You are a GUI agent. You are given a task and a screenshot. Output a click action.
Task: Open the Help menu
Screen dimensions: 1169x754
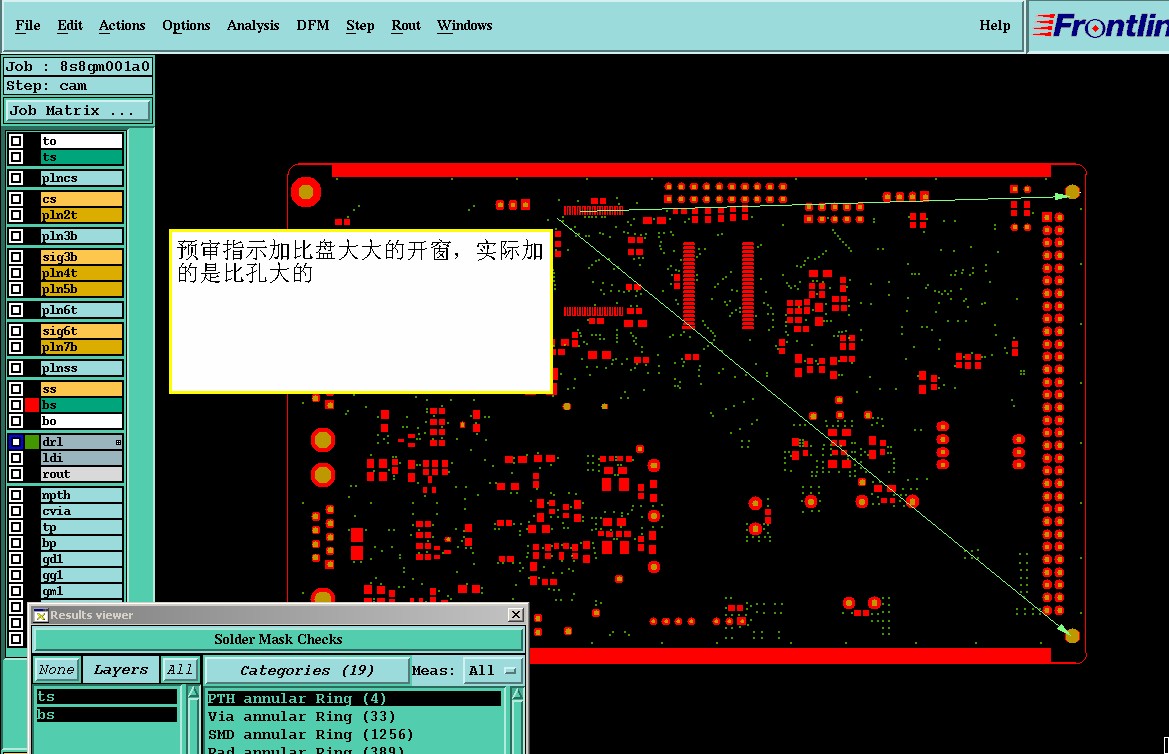[995, 25]
